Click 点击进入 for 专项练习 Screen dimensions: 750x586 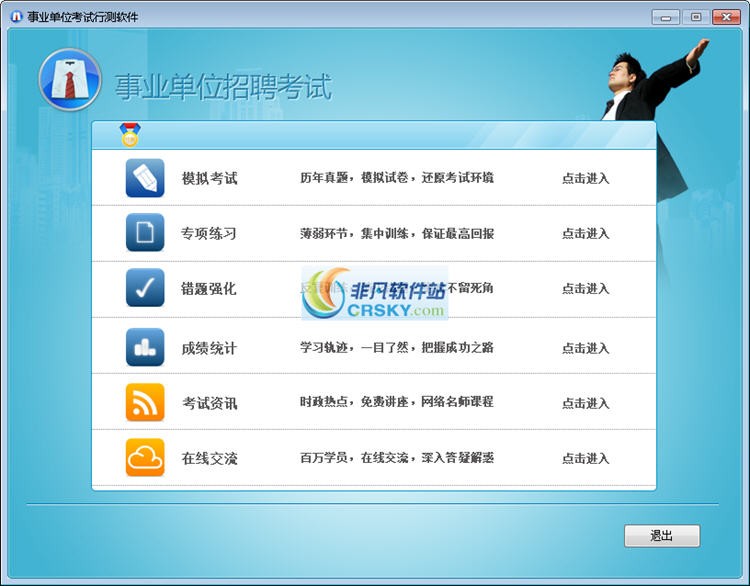(585, 233)
